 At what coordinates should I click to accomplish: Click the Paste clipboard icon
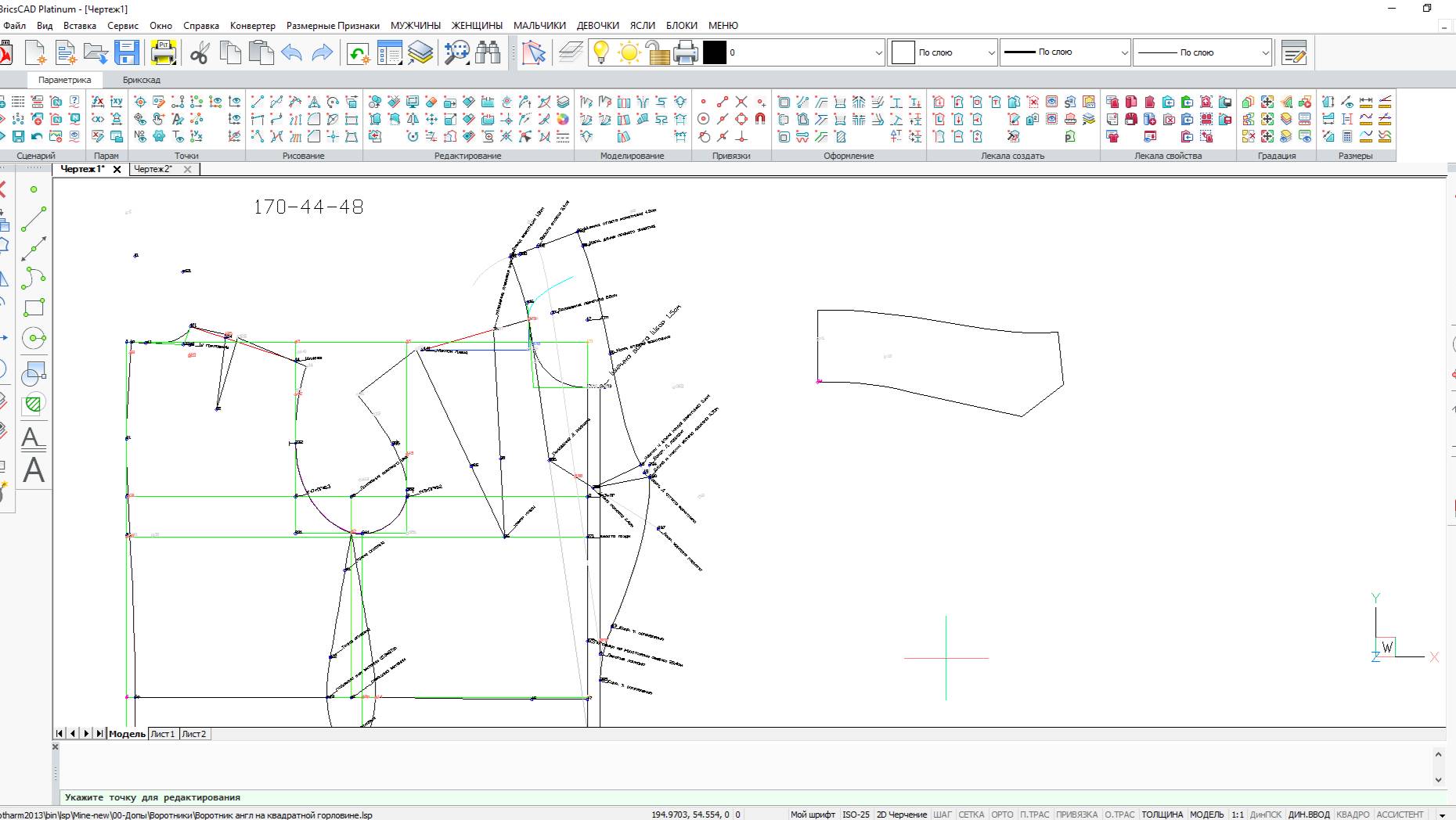[261, 53]
